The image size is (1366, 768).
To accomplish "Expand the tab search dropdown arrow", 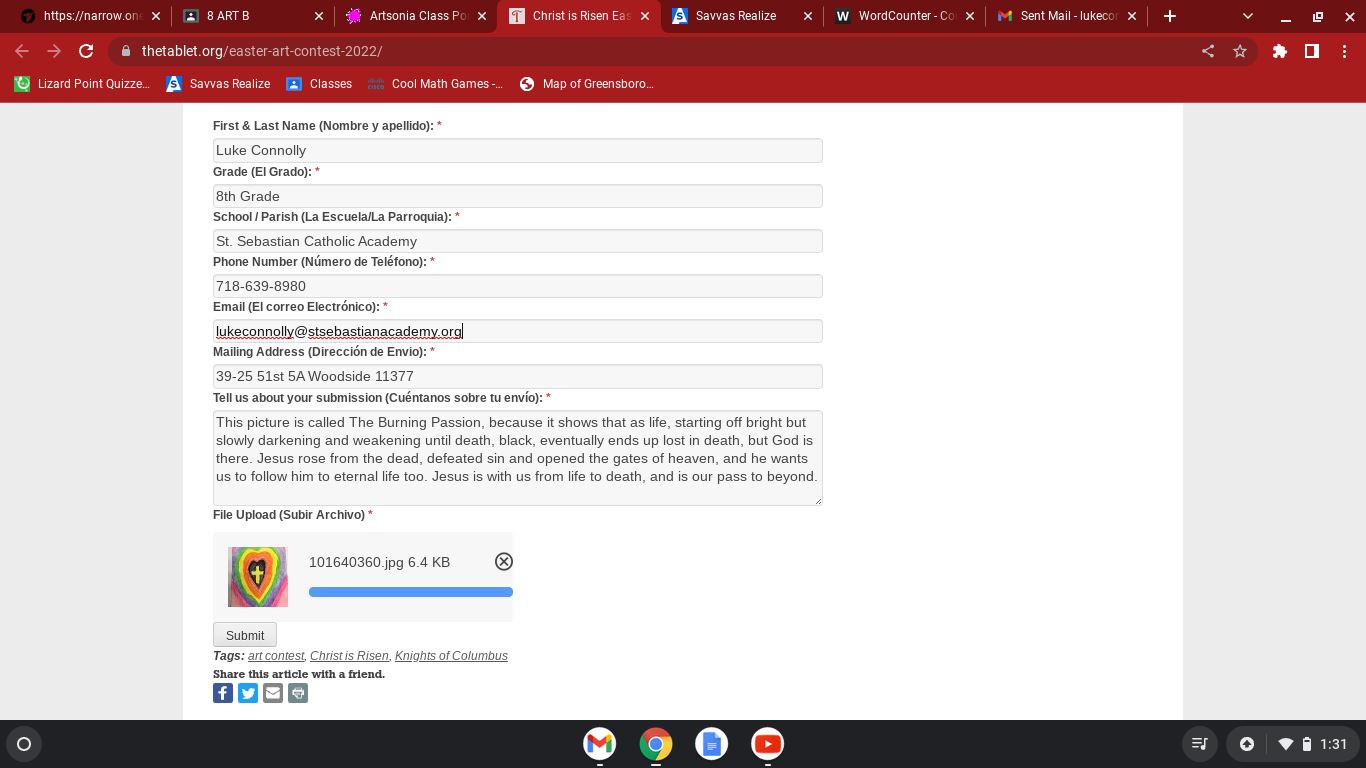I will [x=1247, y=16].
